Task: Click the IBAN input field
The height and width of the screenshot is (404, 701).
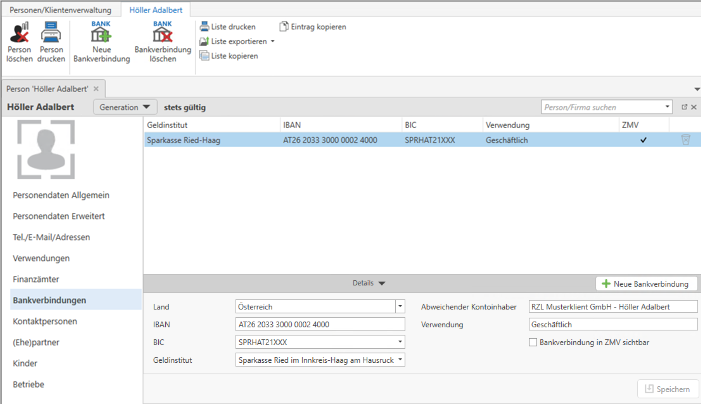Action: point(320,324)
